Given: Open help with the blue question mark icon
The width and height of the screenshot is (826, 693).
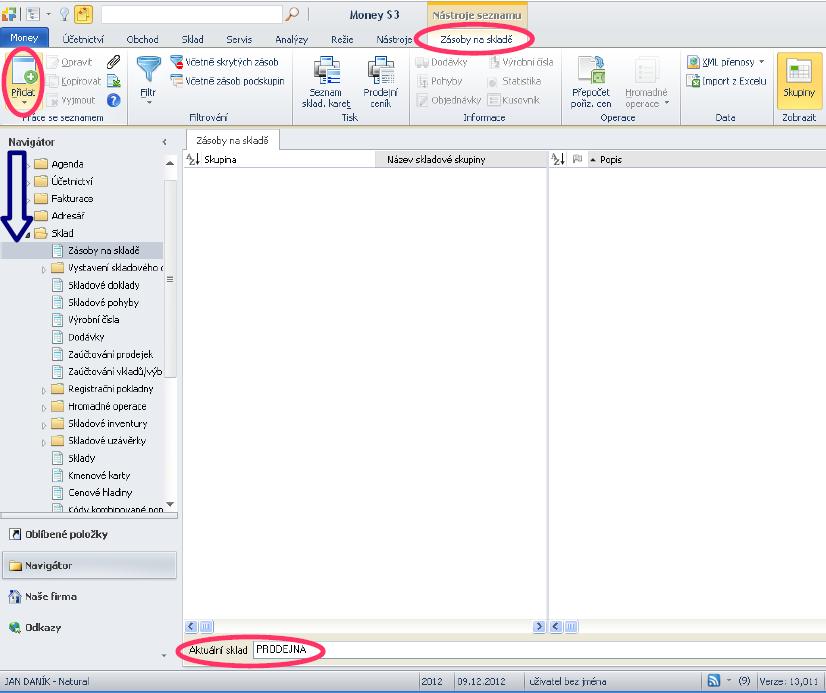Looking at the screenshot, I should coord(113,100).
